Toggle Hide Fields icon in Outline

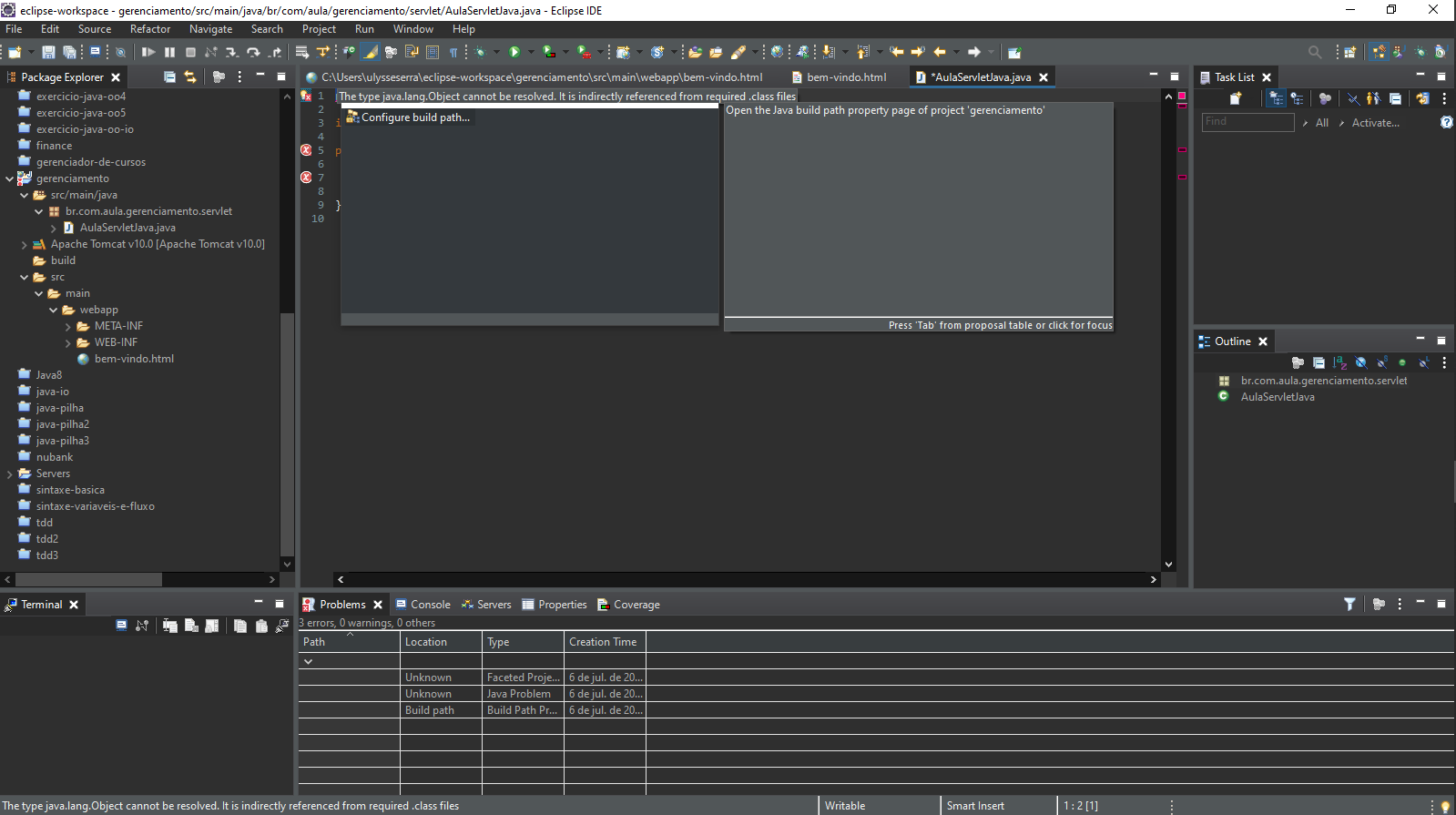[1360, 362]
